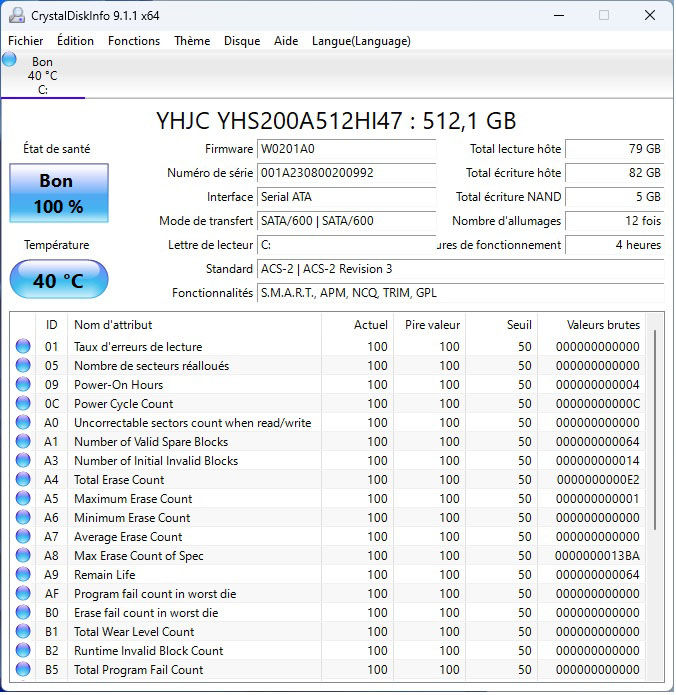The width and height of the screenshot is (676, 695).
Task: Open the Disque menu
Action: pyautogui.click(x=242, y=41)
